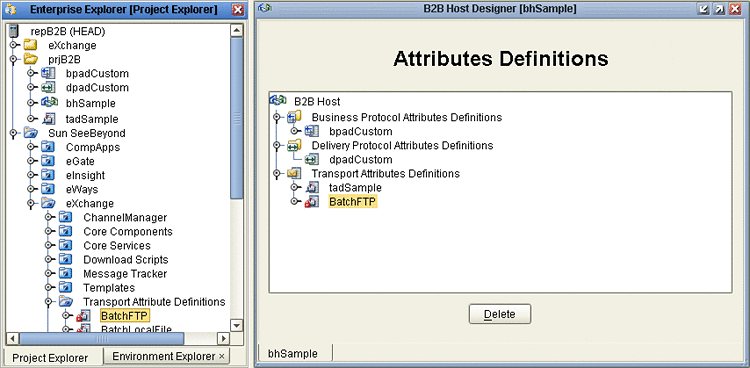The image size is (750, 368).
Task: Click the ChannelManager folder icon
Action: pos(66,218)
